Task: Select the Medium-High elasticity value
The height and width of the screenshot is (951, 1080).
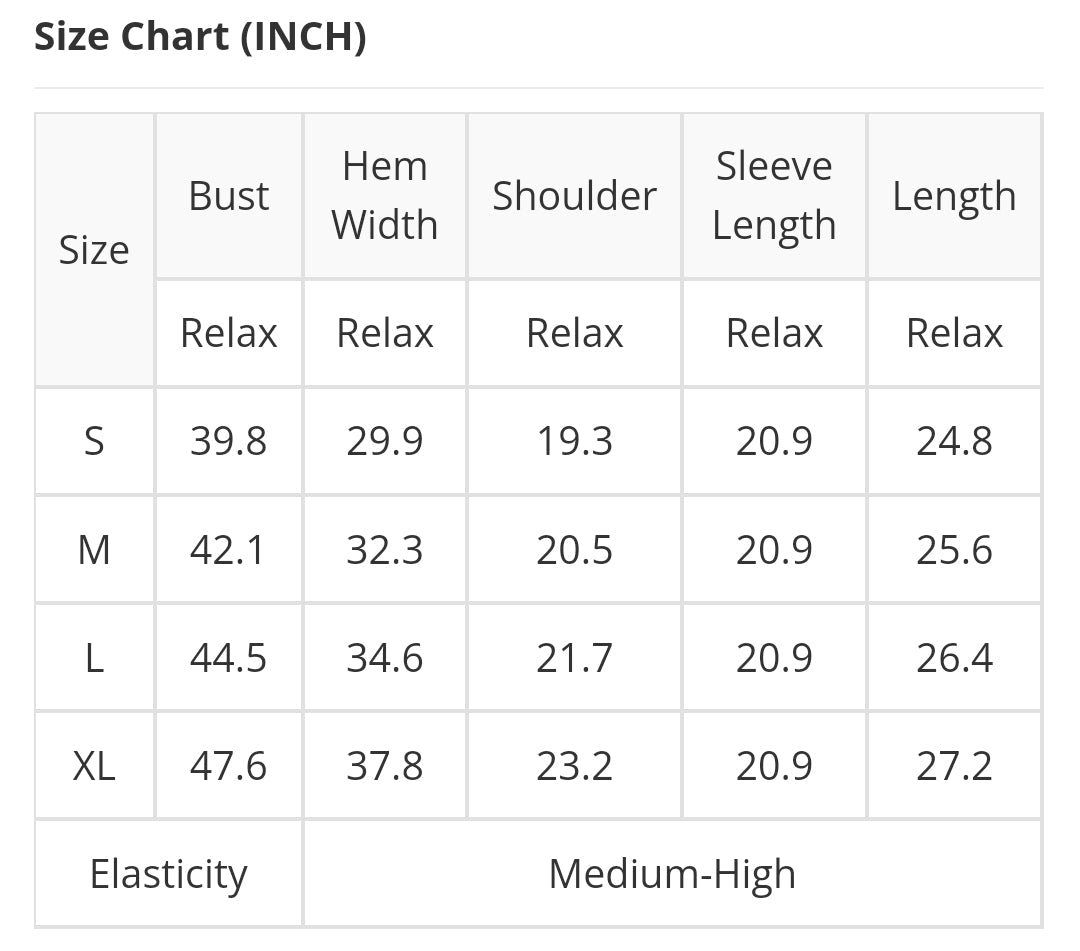Action: (x=672, y=874)
